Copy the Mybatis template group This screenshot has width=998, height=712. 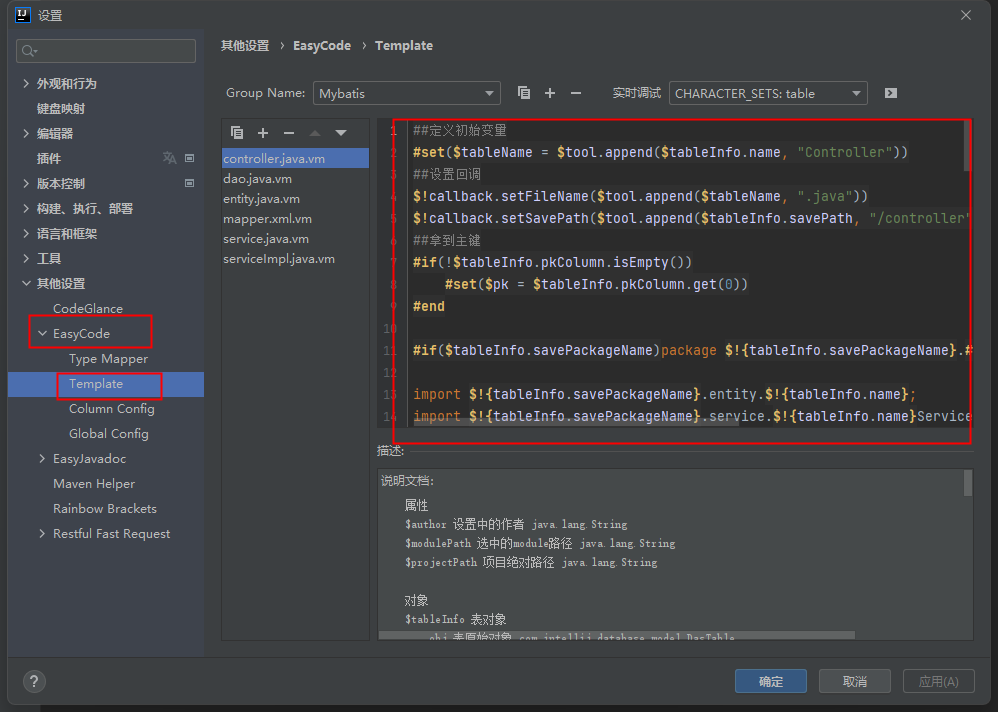[x=524, y=92]
